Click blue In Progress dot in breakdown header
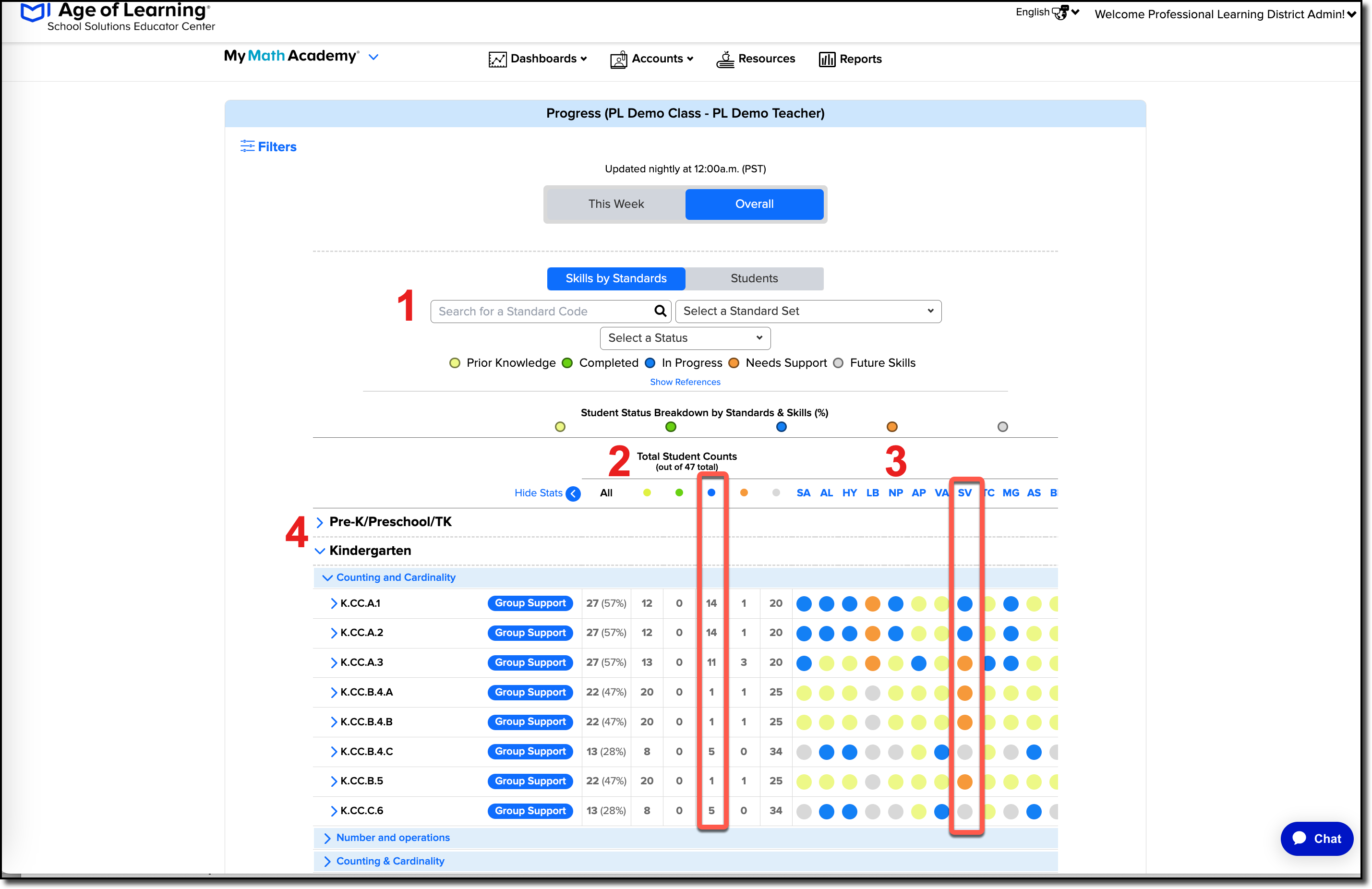This screenshot has height=889, width=1372. (782, 427)
